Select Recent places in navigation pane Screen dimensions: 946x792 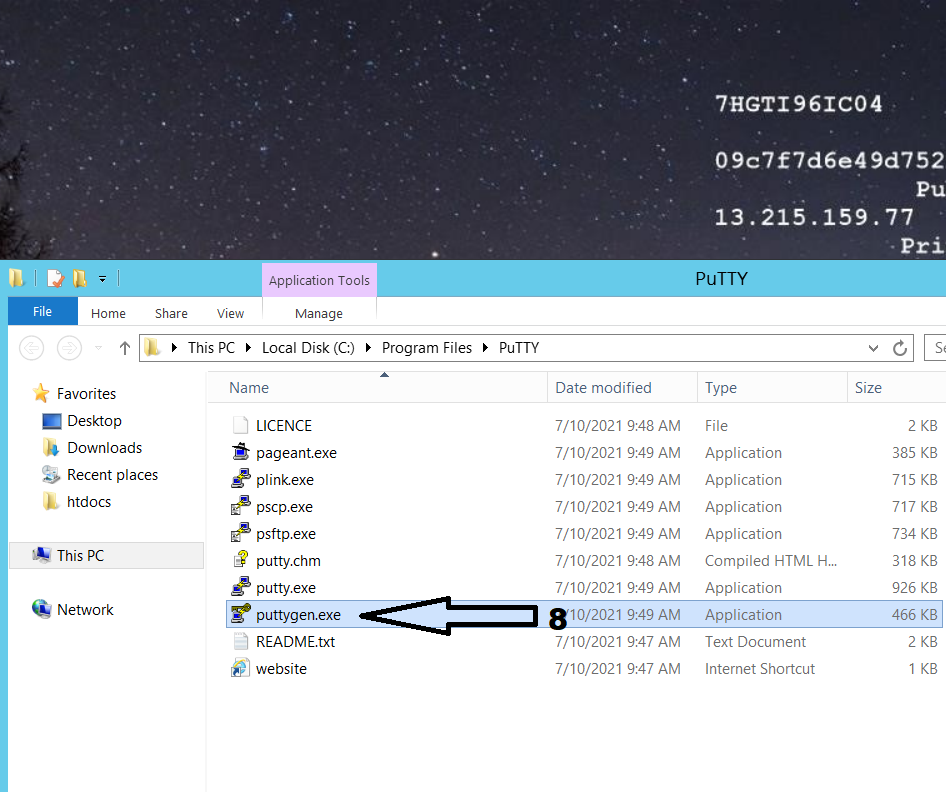pos(112,475)
